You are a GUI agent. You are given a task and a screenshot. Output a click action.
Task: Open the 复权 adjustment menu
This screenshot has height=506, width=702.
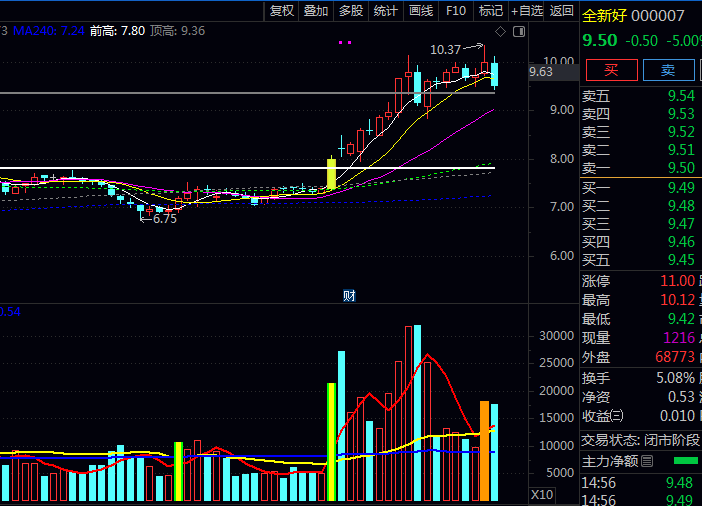click(282, 11)
